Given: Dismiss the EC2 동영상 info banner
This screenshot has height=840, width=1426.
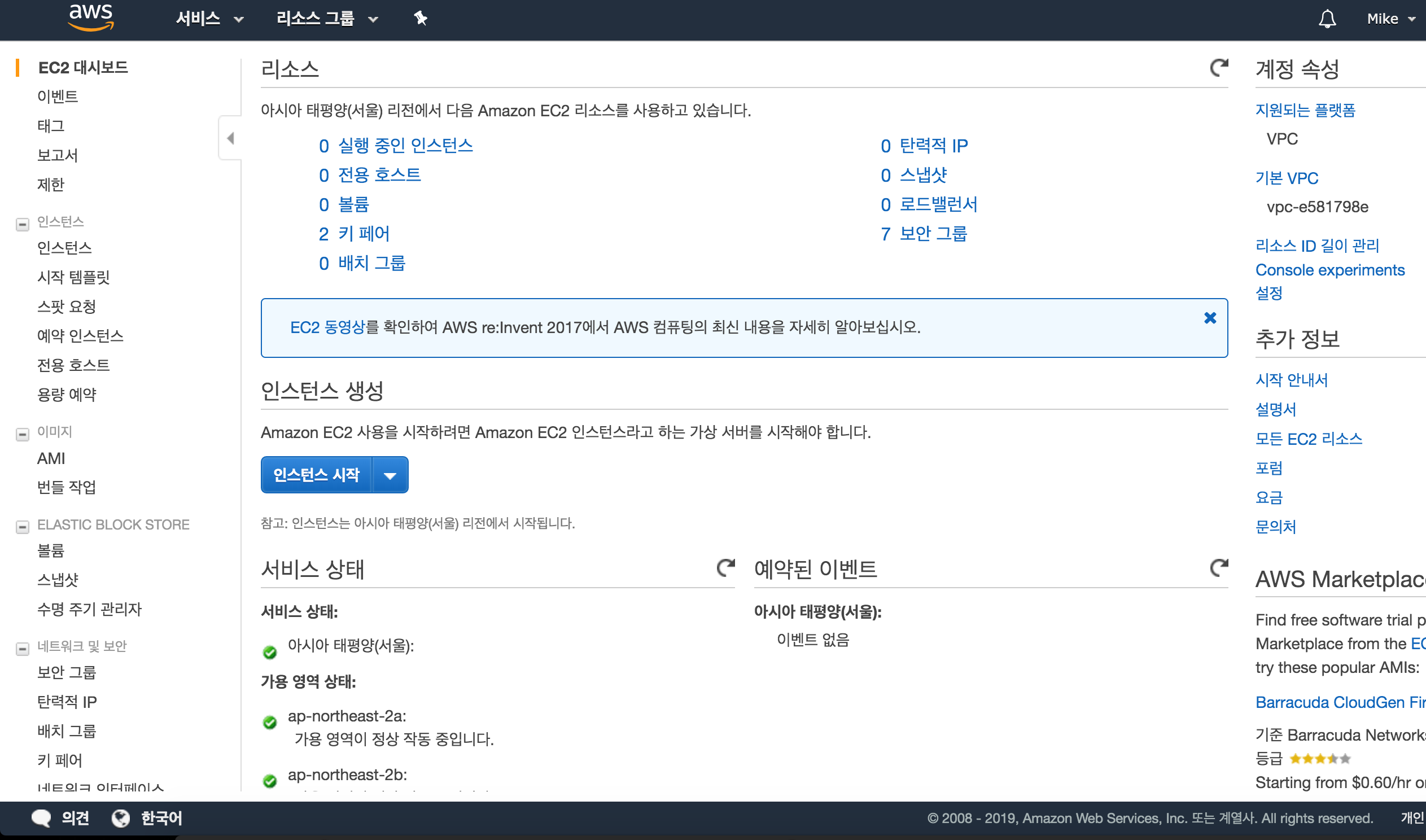Looking at the screenshot, I should pos(1210,318).
